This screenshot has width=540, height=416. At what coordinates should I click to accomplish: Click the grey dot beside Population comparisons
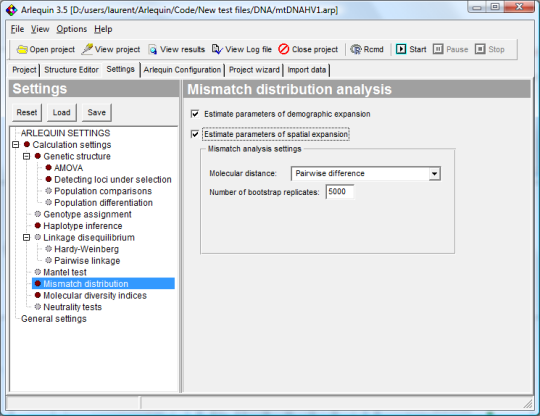49,190
